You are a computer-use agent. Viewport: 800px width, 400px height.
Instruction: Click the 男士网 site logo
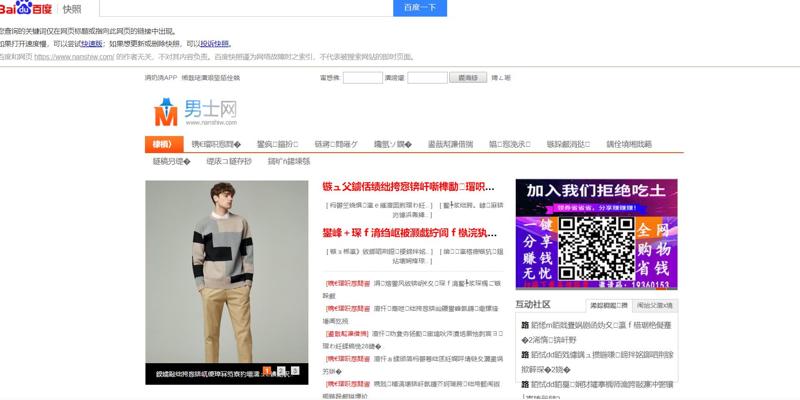pos(195,112)
